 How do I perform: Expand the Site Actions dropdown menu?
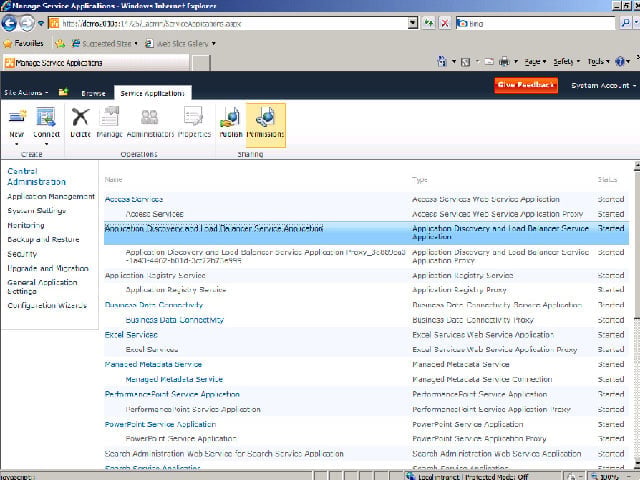[26, 93]
